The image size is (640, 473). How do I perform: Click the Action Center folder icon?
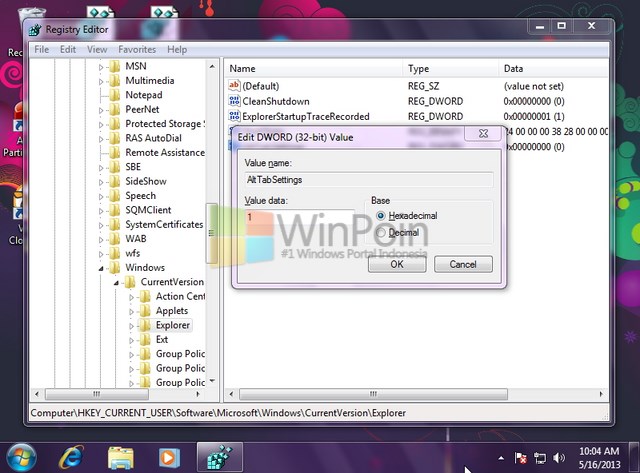coord(145,296)
